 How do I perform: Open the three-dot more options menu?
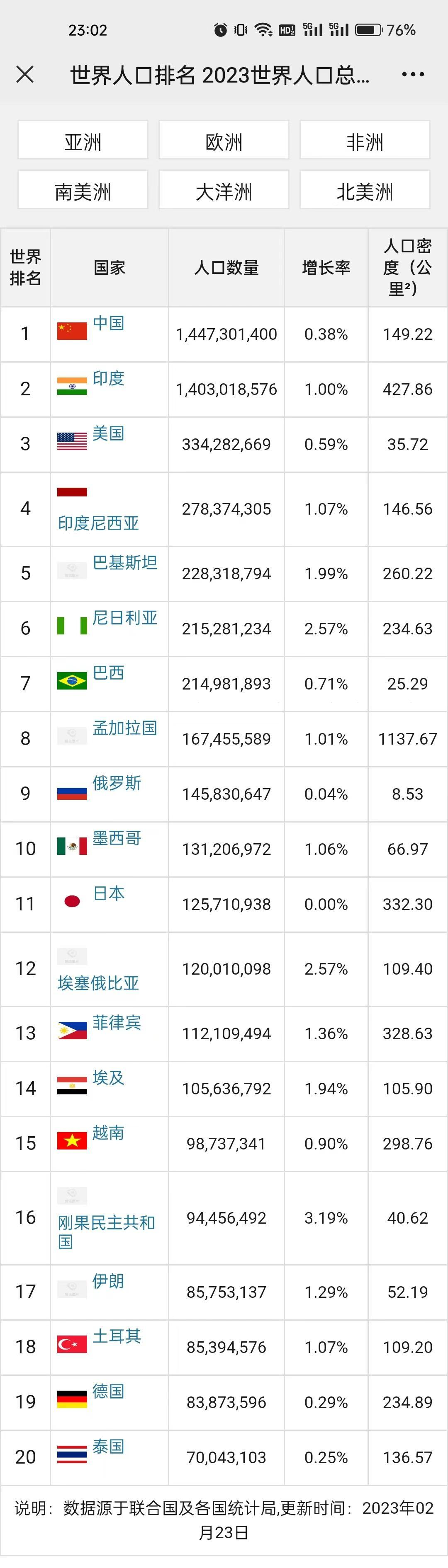coord(413,74)
